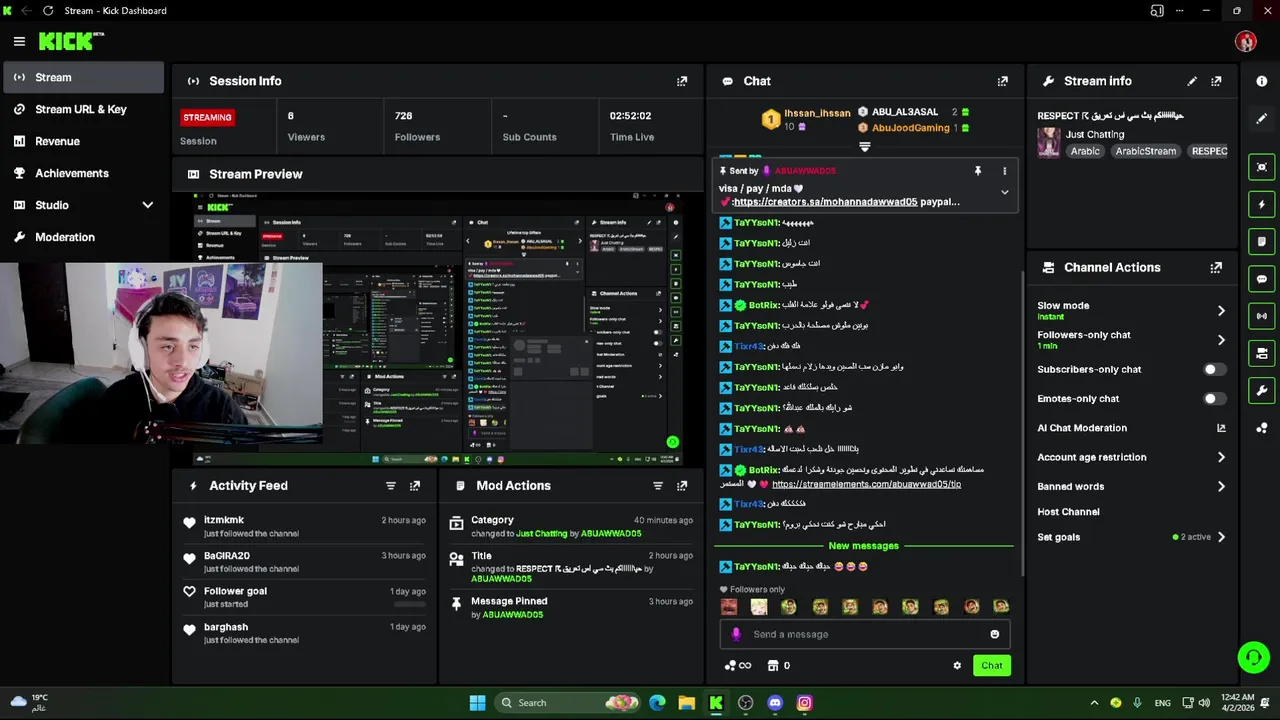The width and height of the screenshot is (1280, 720).
Task: Open the streamelements.com tip link
Action: tap(866, 484)
